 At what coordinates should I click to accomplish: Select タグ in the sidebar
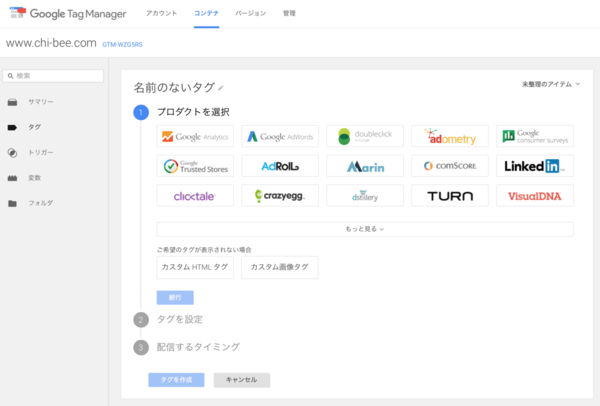point(34,127)
